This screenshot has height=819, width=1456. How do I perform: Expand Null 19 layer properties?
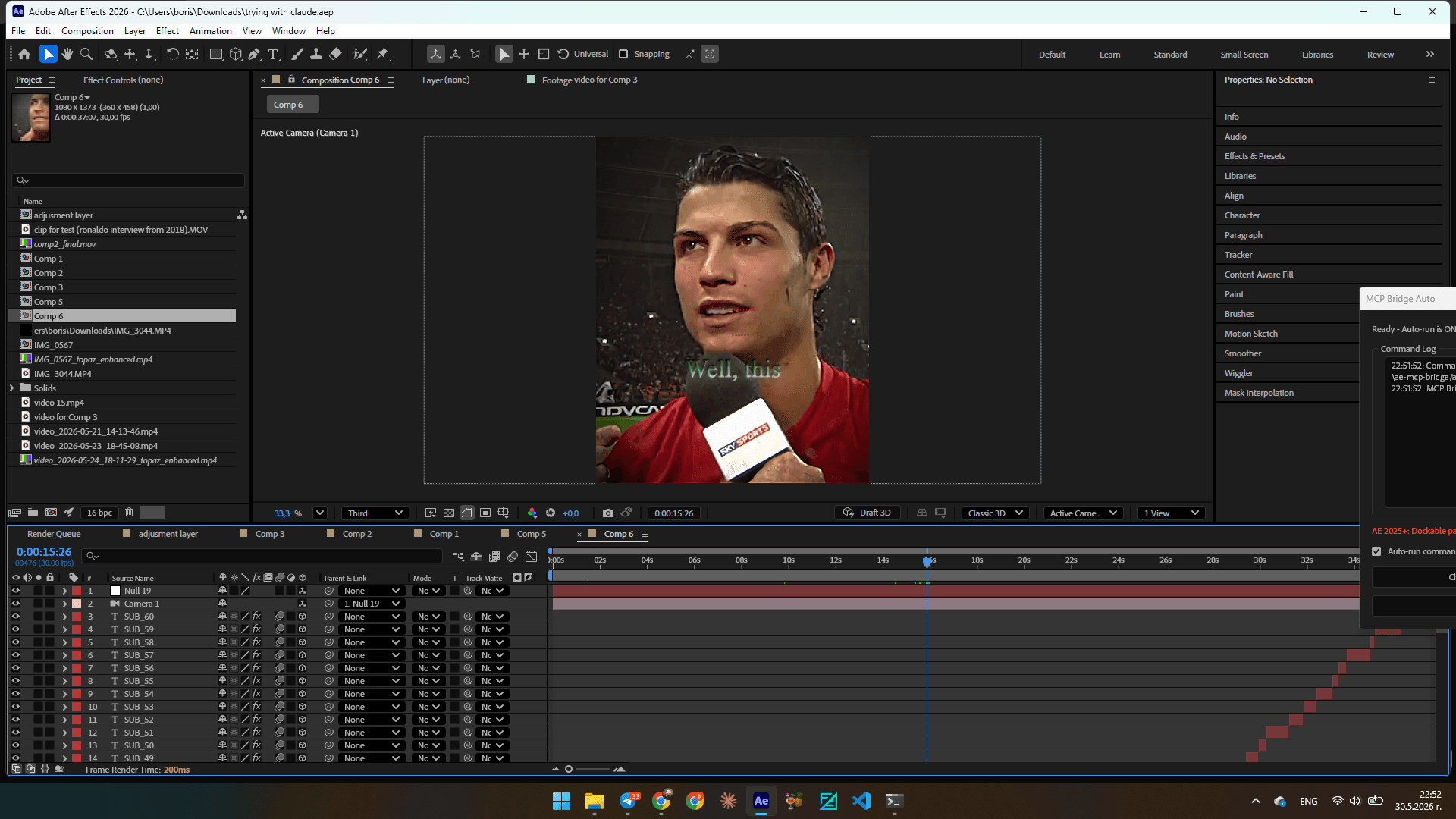pyautogui.click(x=64, y=591)
